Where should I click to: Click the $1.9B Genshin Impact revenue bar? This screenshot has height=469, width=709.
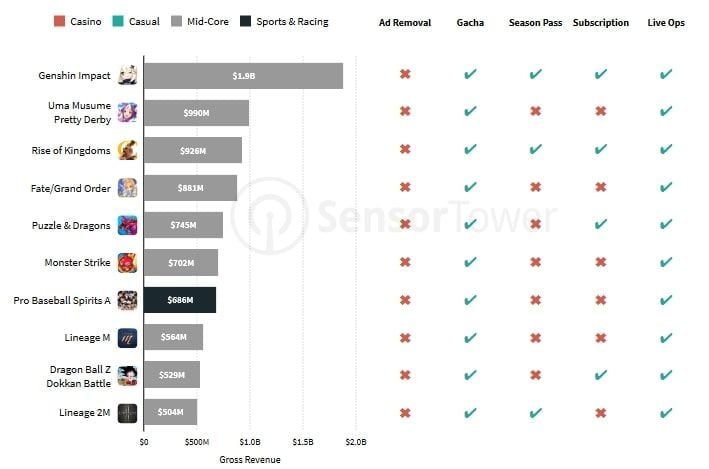click(243, 76)
